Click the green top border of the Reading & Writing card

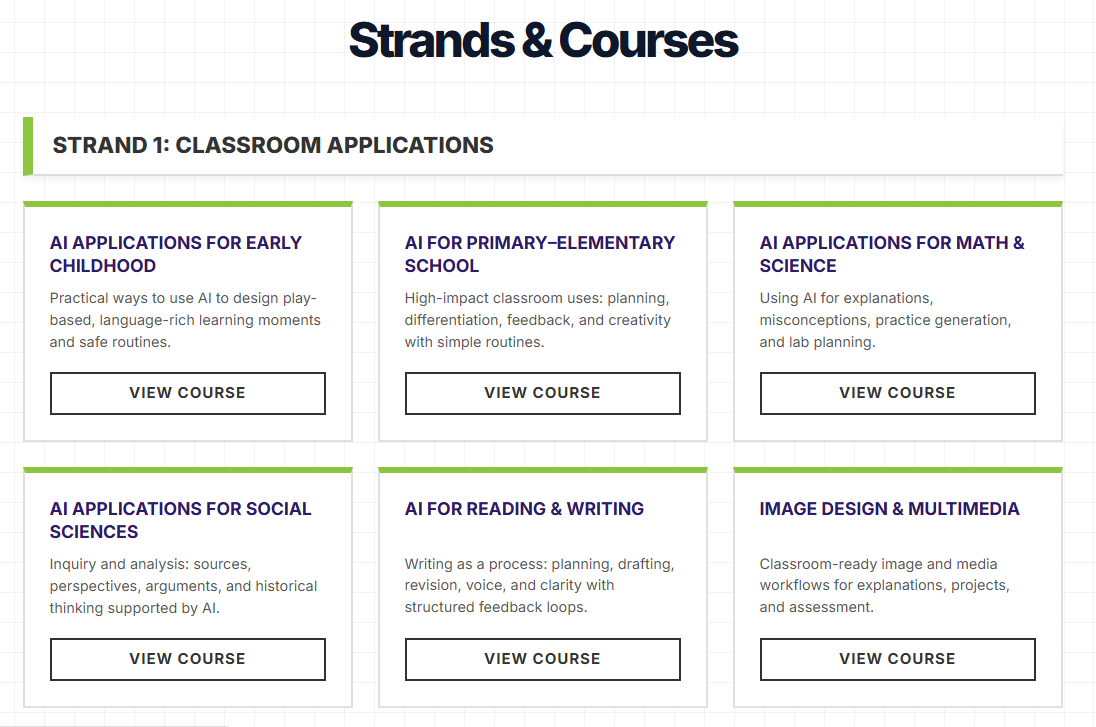point(542,469)
